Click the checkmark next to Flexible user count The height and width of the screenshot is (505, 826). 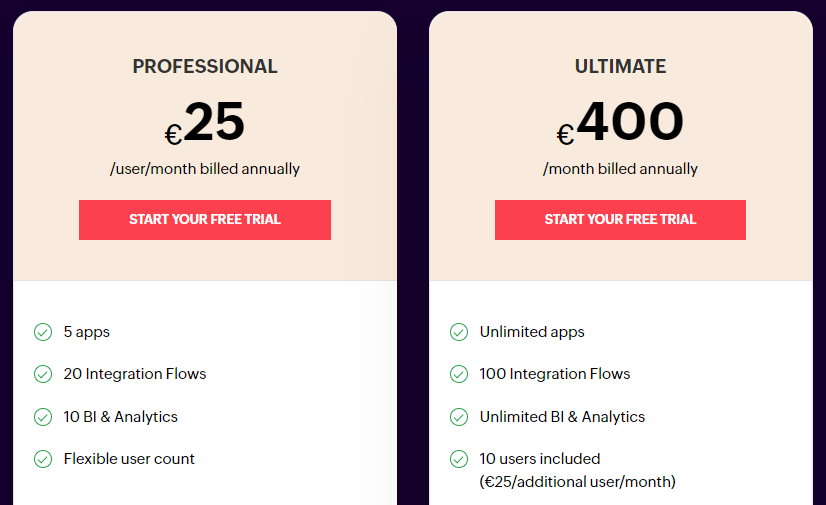(43, 459)
